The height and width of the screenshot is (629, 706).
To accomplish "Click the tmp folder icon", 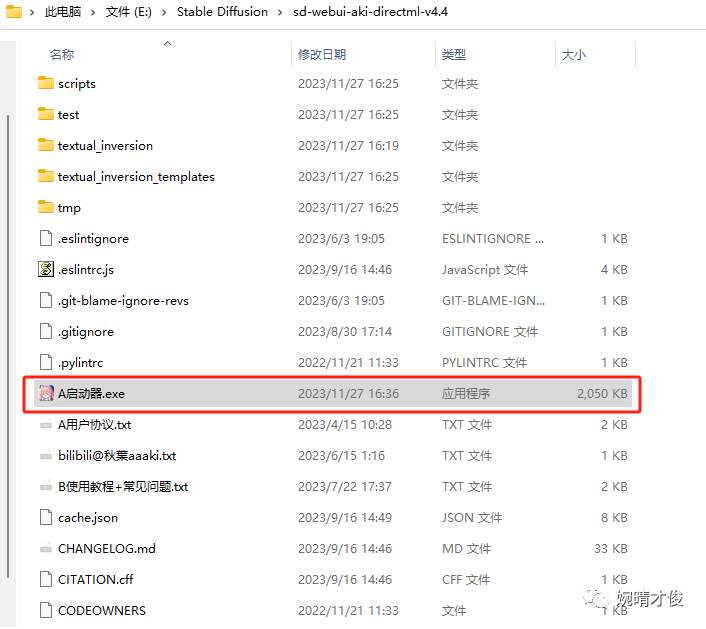I will click(45, 208).
